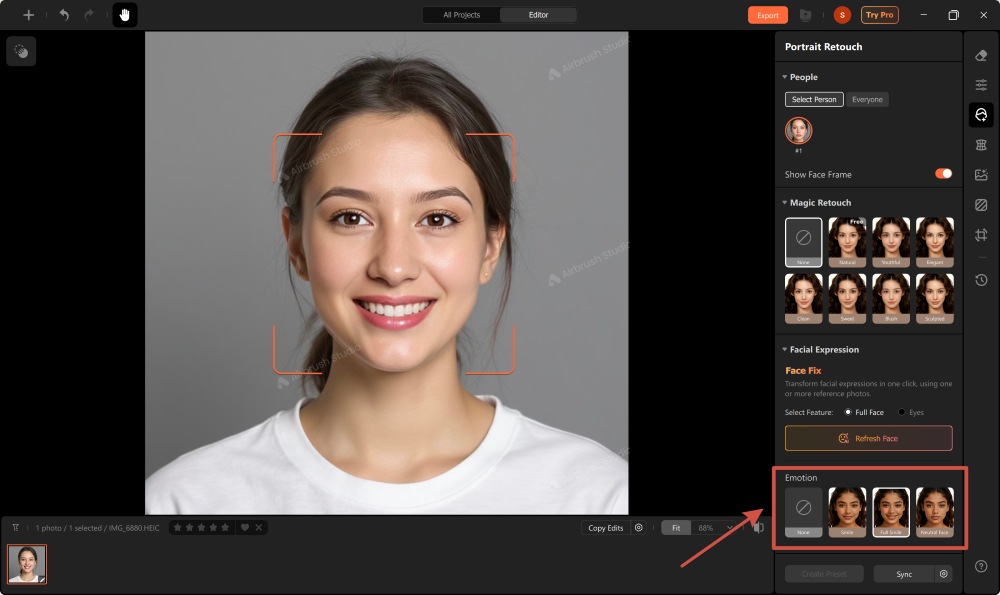This screenshot has height=595, width=1000.
Task: Collapse the Facial Expression section
Action: tap(784, 349)
